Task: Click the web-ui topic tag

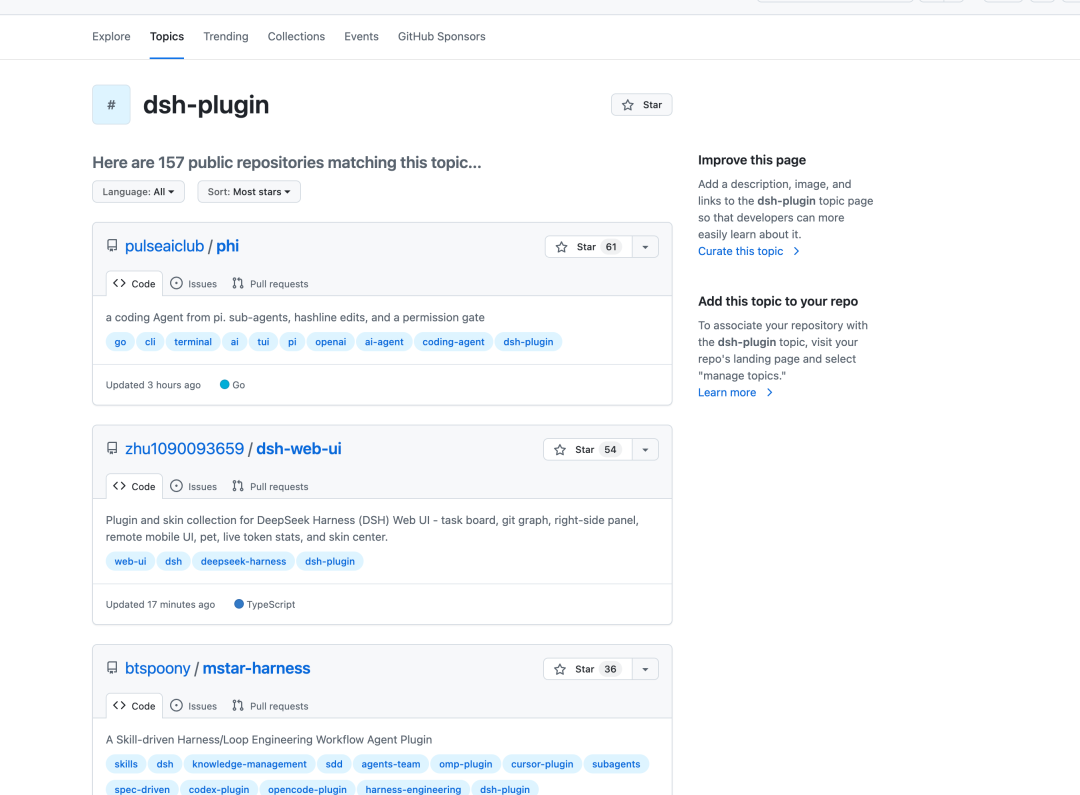Action: coord(130,561)
